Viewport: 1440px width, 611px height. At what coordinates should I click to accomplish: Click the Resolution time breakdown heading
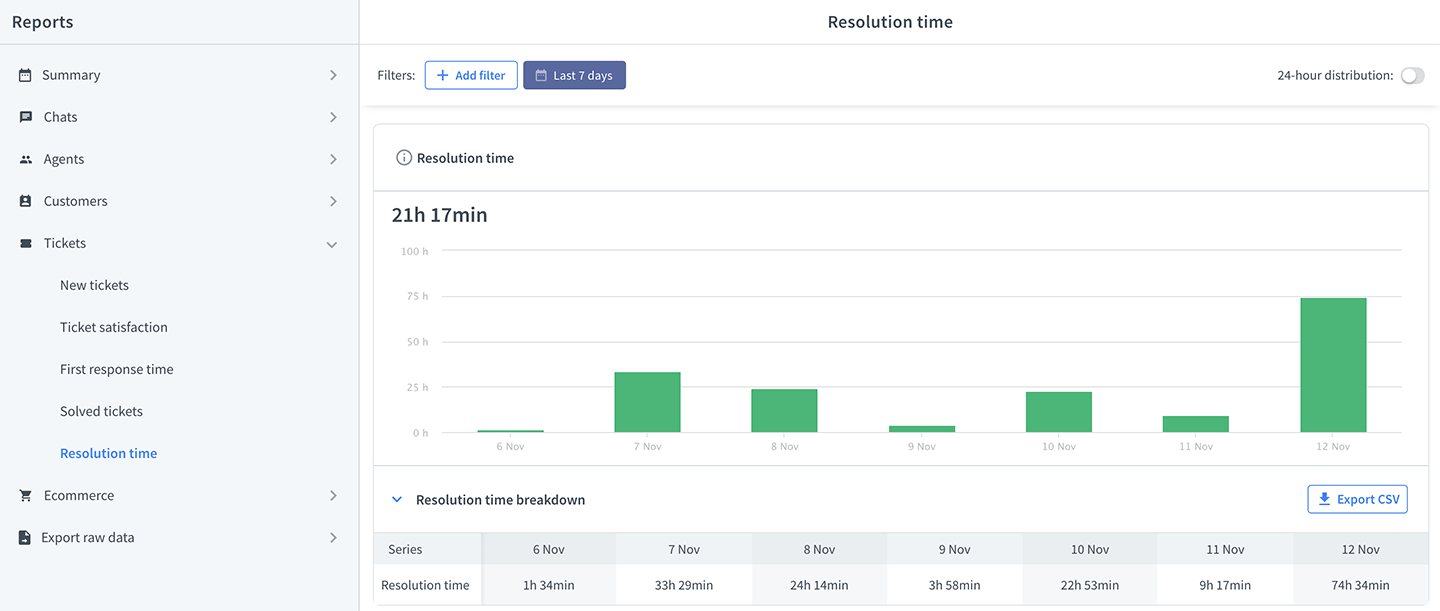click(x=500, y=499)
